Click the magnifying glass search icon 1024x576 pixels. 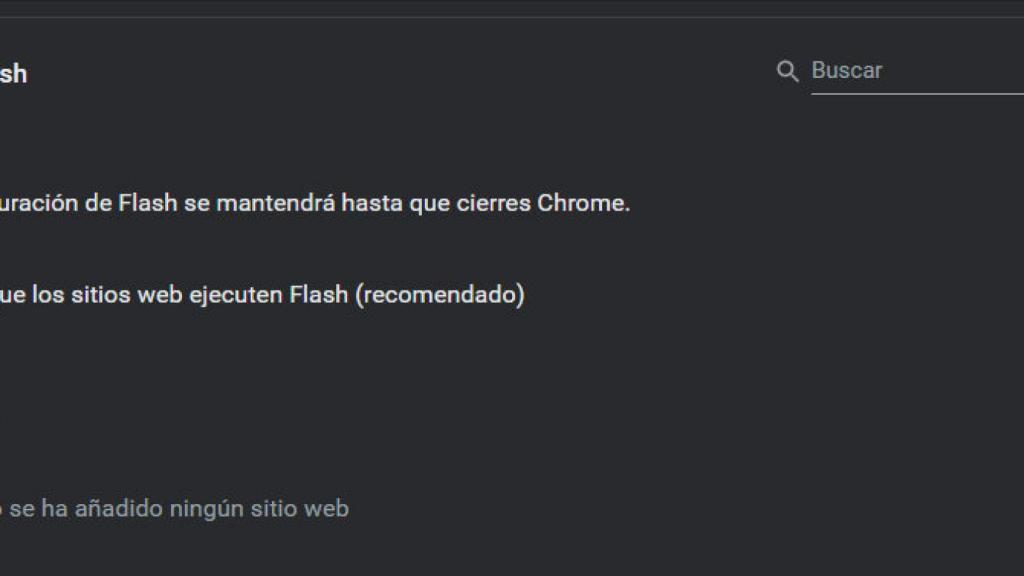pos(788,71)
